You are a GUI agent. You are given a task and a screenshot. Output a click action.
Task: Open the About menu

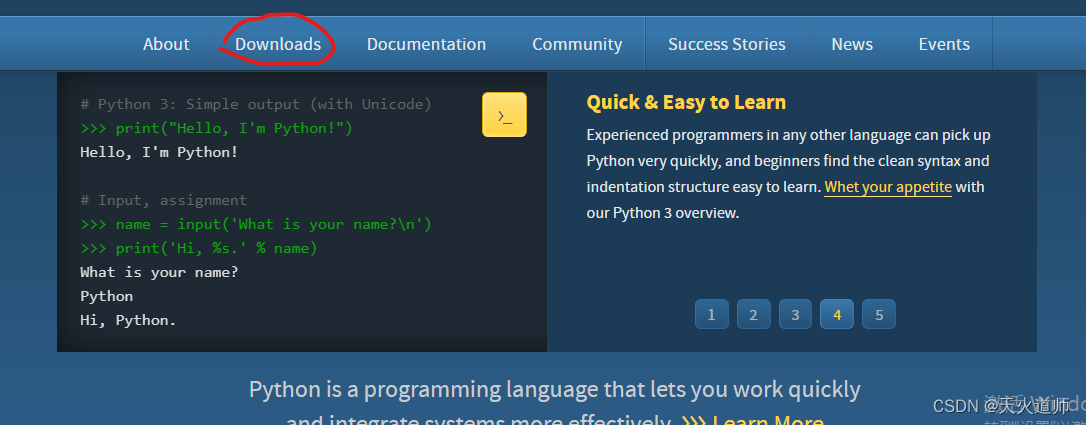pyautogui.click(x=166, y=44)
